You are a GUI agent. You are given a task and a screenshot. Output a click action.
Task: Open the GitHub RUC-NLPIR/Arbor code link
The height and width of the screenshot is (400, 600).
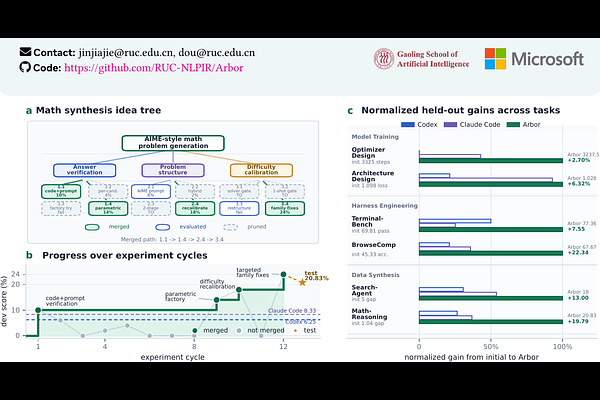coord(153,68)
